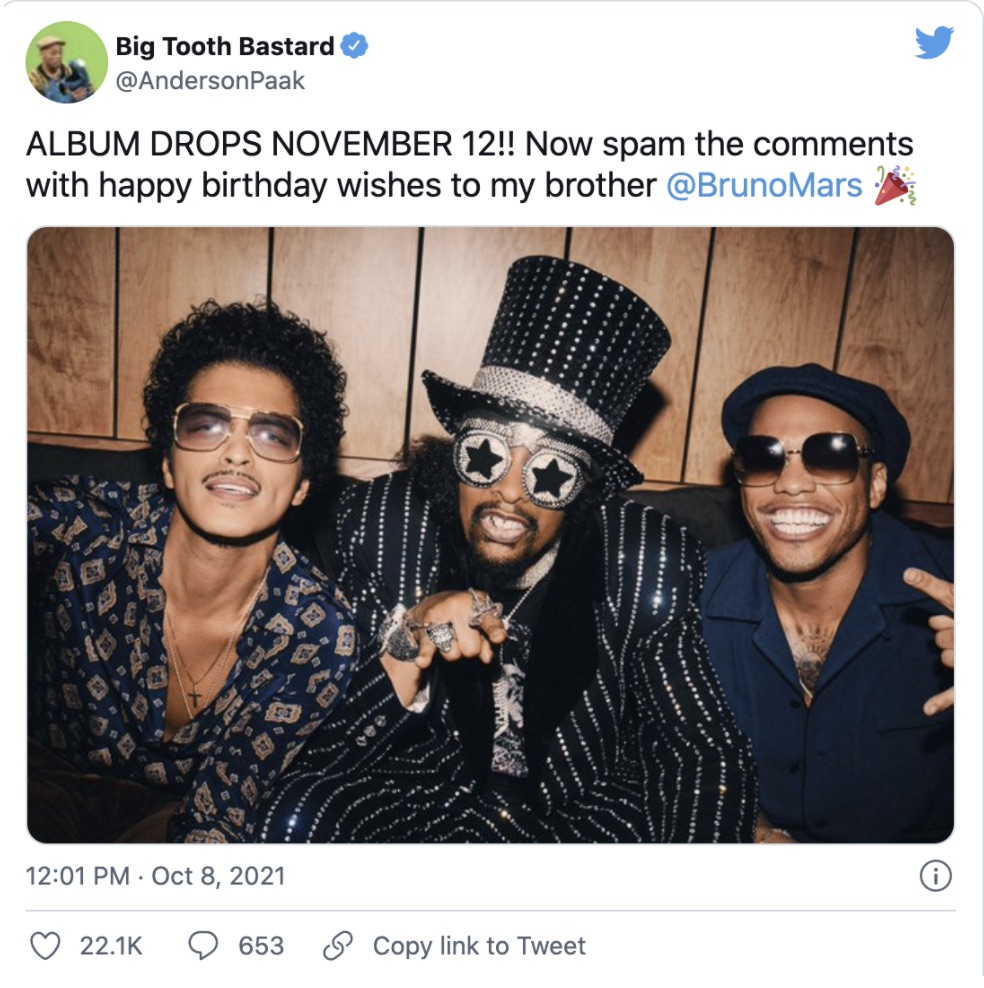Click the tweet text about album drop
This screenshot has height=988, width=984.
point(471,165)
